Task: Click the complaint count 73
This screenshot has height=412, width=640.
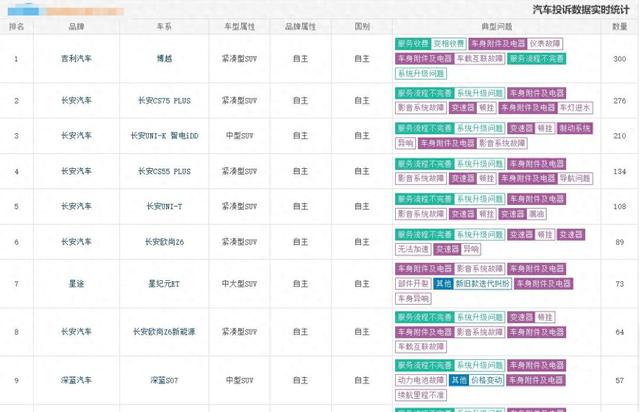Action: pyautogui.click(x=620, y=283)
